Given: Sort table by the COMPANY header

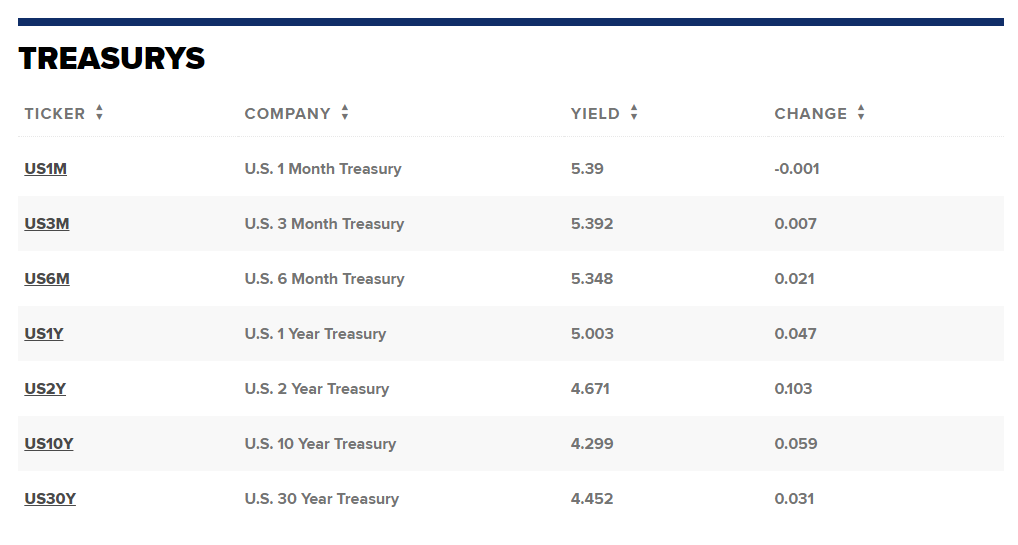Looking at the screenshot, I should pos(287,113).
